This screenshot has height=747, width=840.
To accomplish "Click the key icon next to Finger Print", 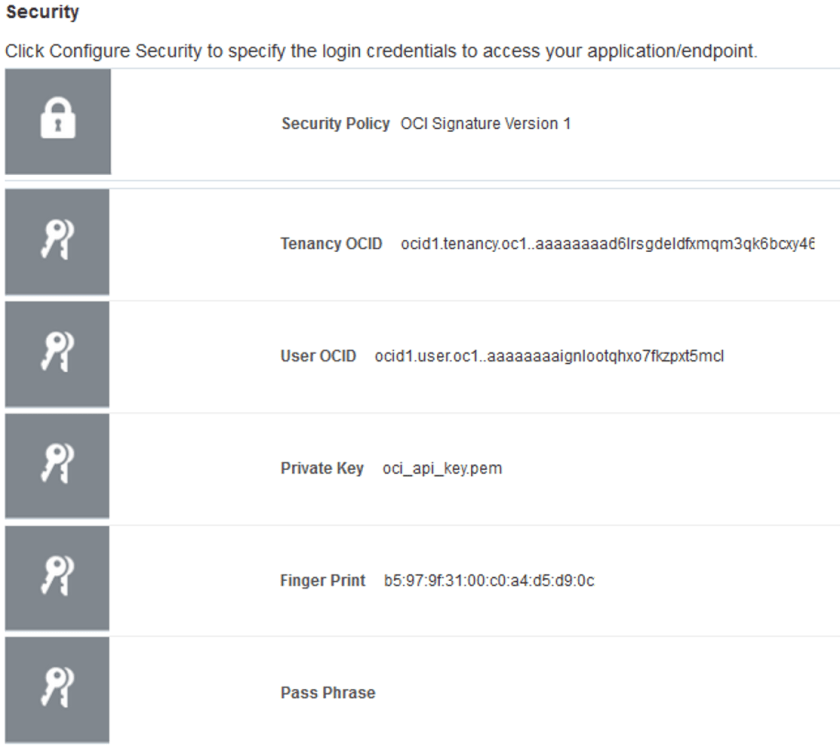I will [x=57, y=580].
